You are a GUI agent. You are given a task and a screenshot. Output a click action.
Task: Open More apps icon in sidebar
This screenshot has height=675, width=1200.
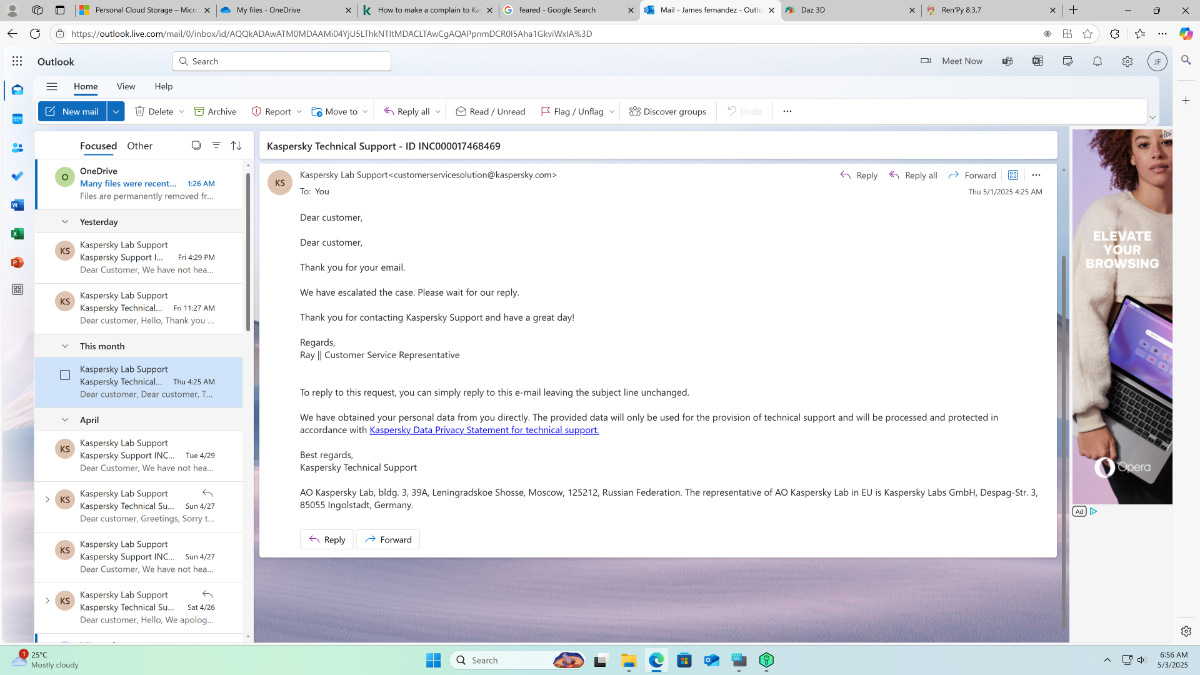pyautogui.click(x=17, y=290)
